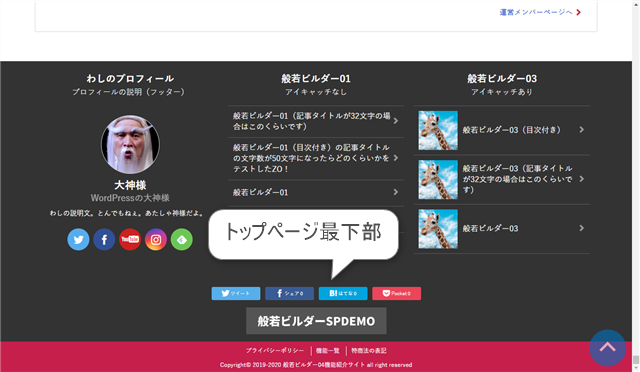
Task: Open the green Feedly icon
Action: coord(182,239)
